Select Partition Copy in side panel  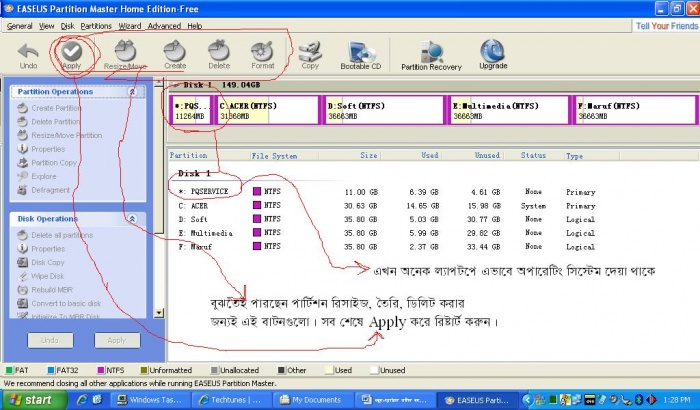pos(47,163)
